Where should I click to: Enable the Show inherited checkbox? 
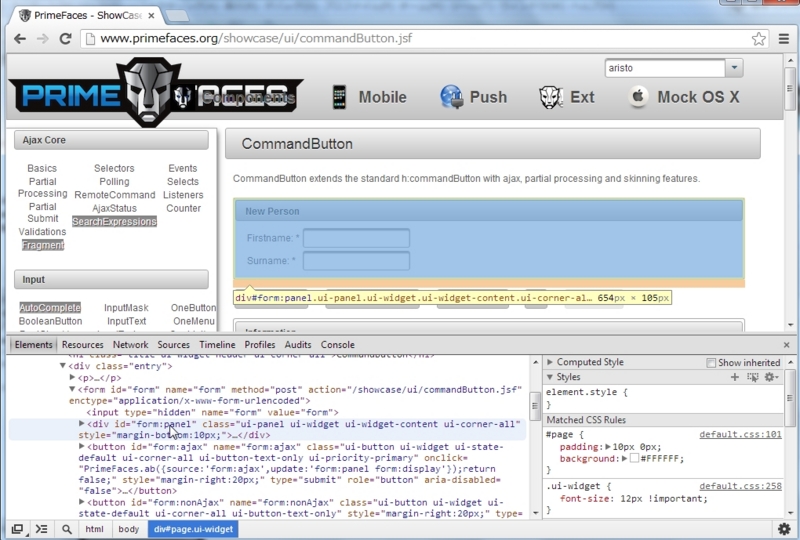pyautogui.click(x=711, y=363)
